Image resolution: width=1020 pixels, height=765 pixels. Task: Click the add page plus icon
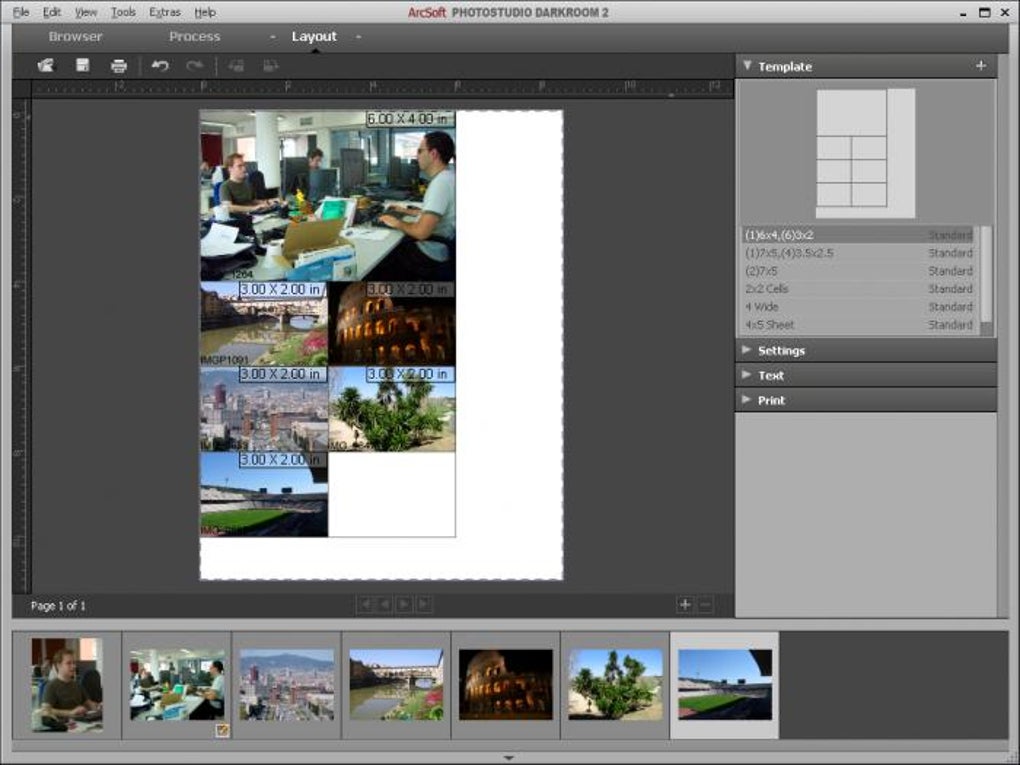(685, 604)
